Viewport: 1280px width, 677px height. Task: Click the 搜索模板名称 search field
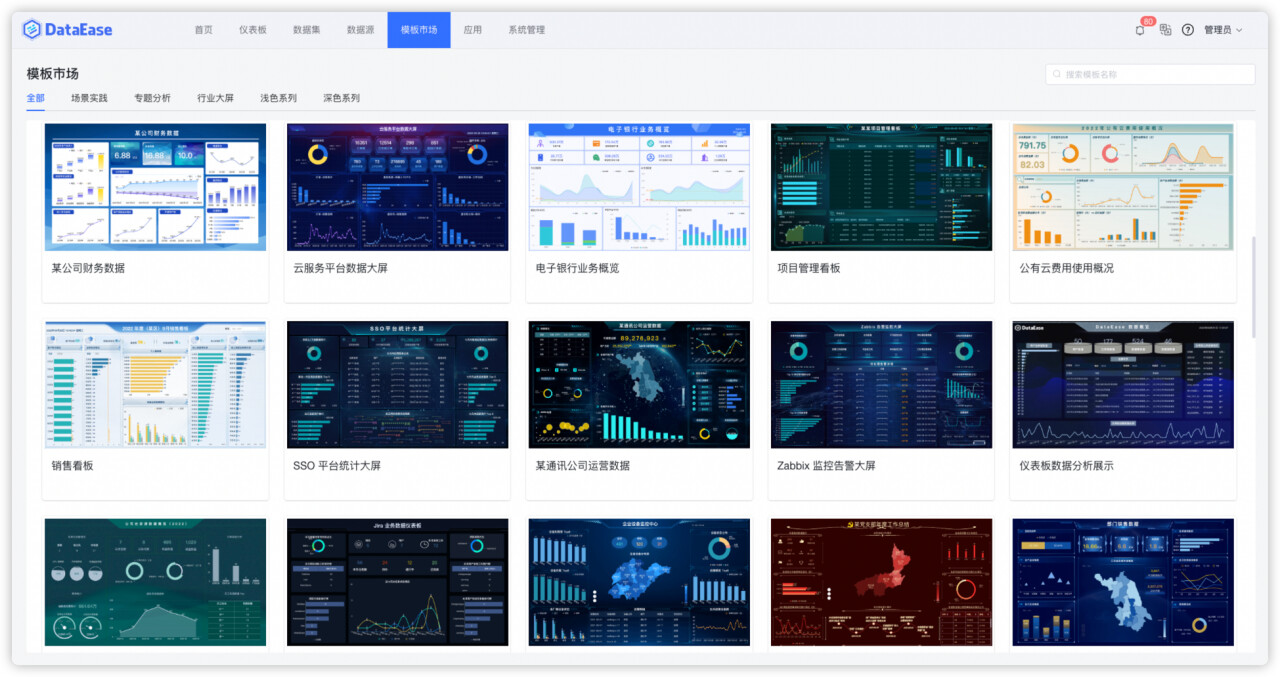click(x=1155, y=75)
